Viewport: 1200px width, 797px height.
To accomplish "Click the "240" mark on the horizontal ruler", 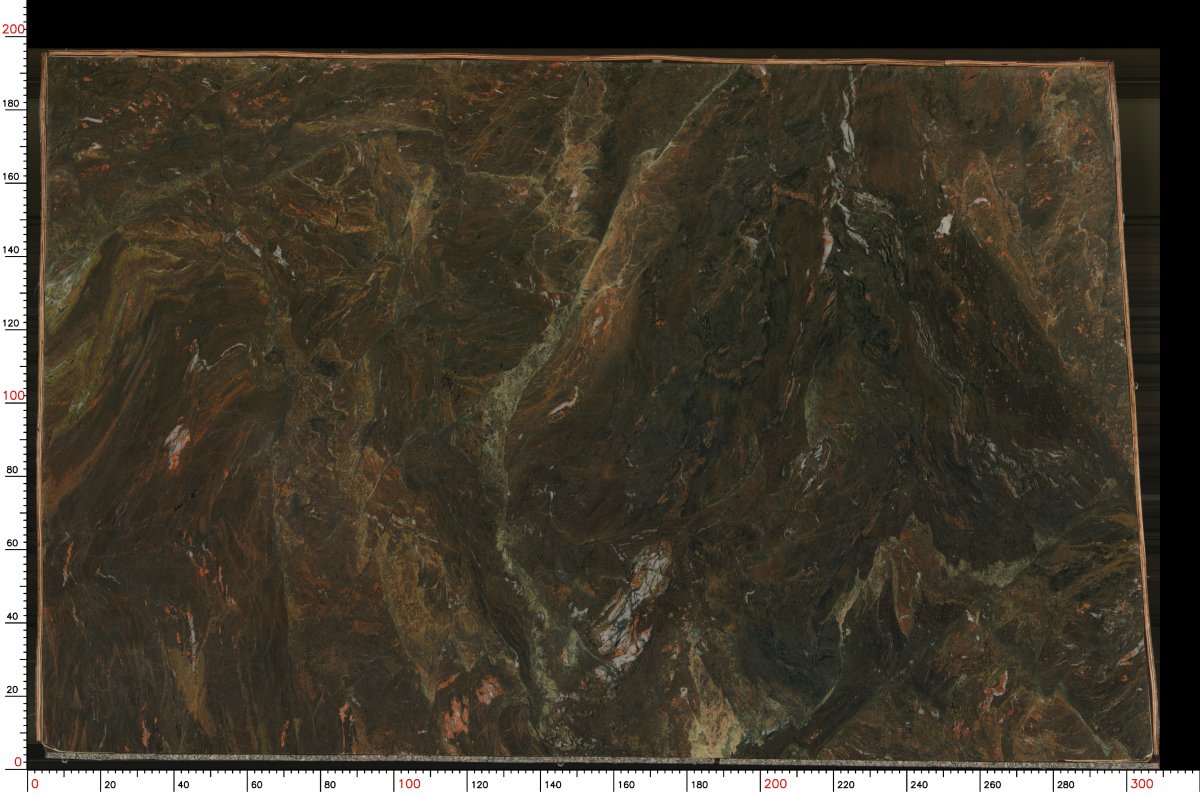I will 918,786.
